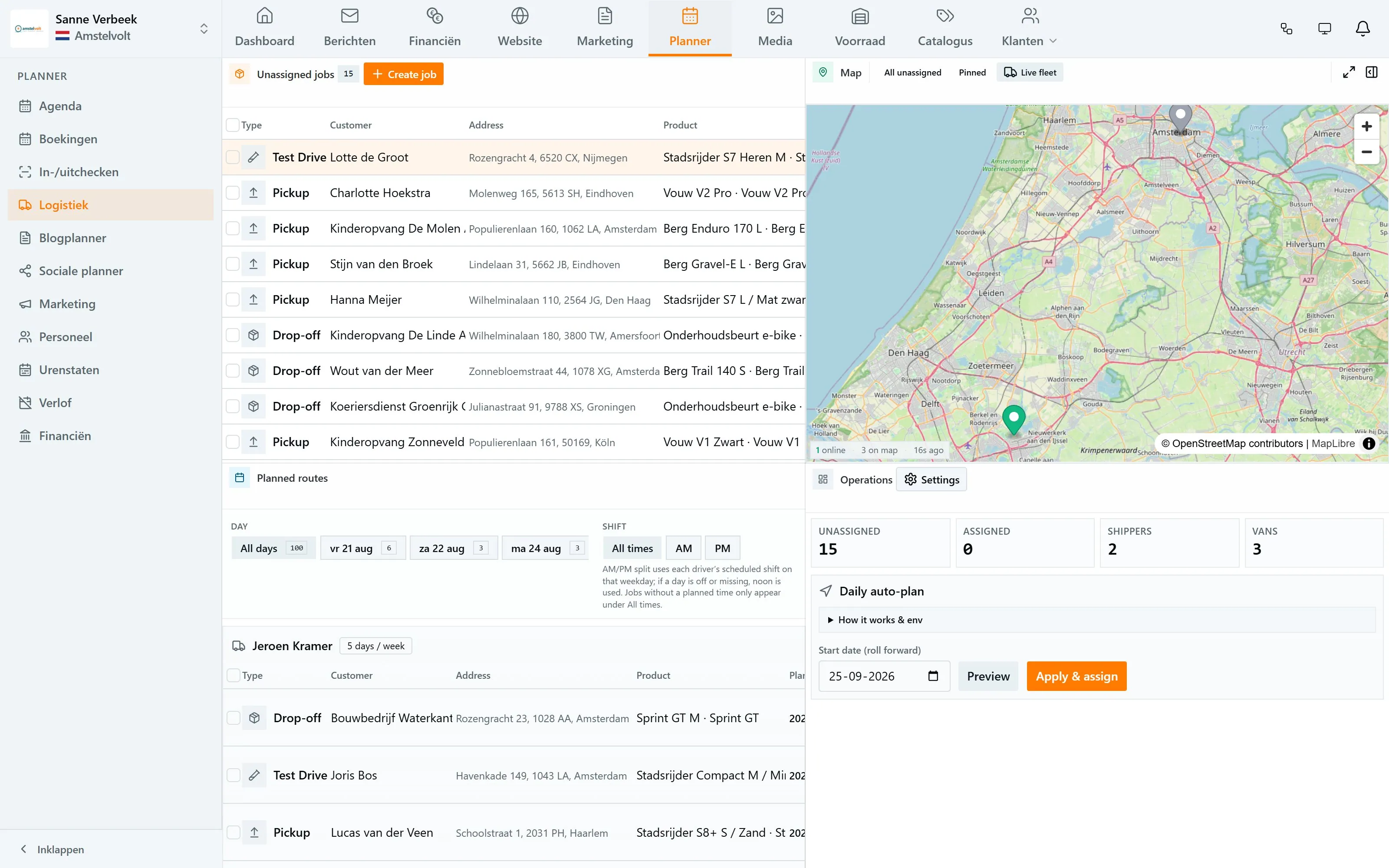
Task: Click the Unassigned jobs box icon
Action: point(239,74)
